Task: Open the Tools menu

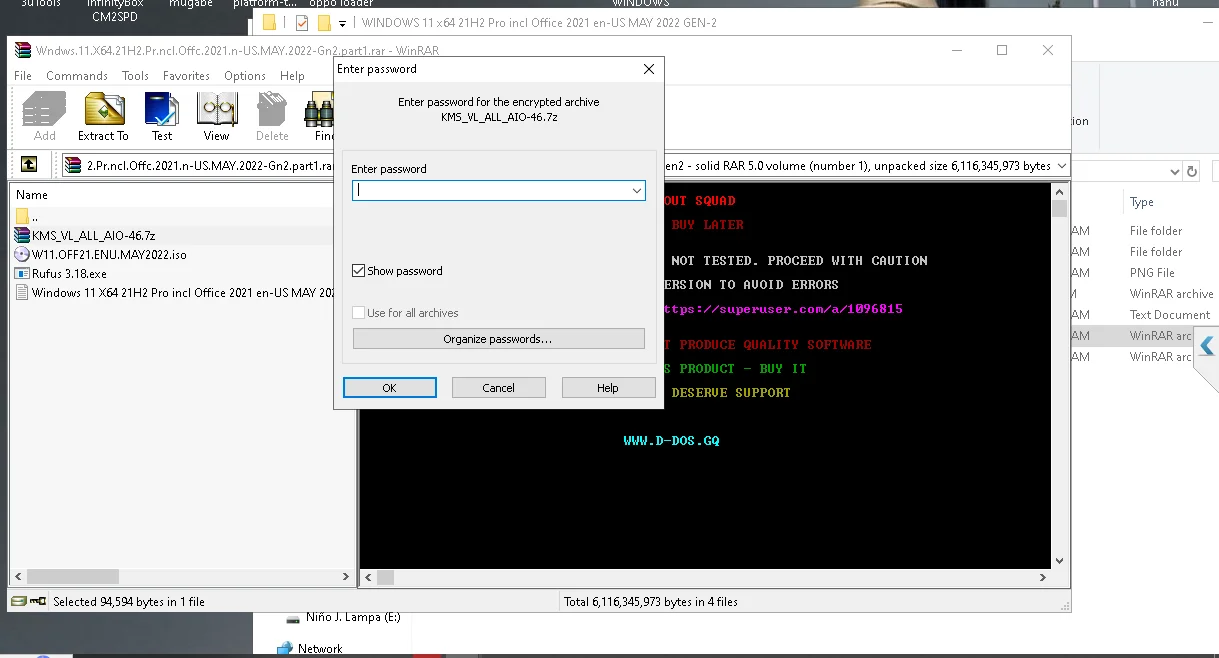Action: point(135,76)
